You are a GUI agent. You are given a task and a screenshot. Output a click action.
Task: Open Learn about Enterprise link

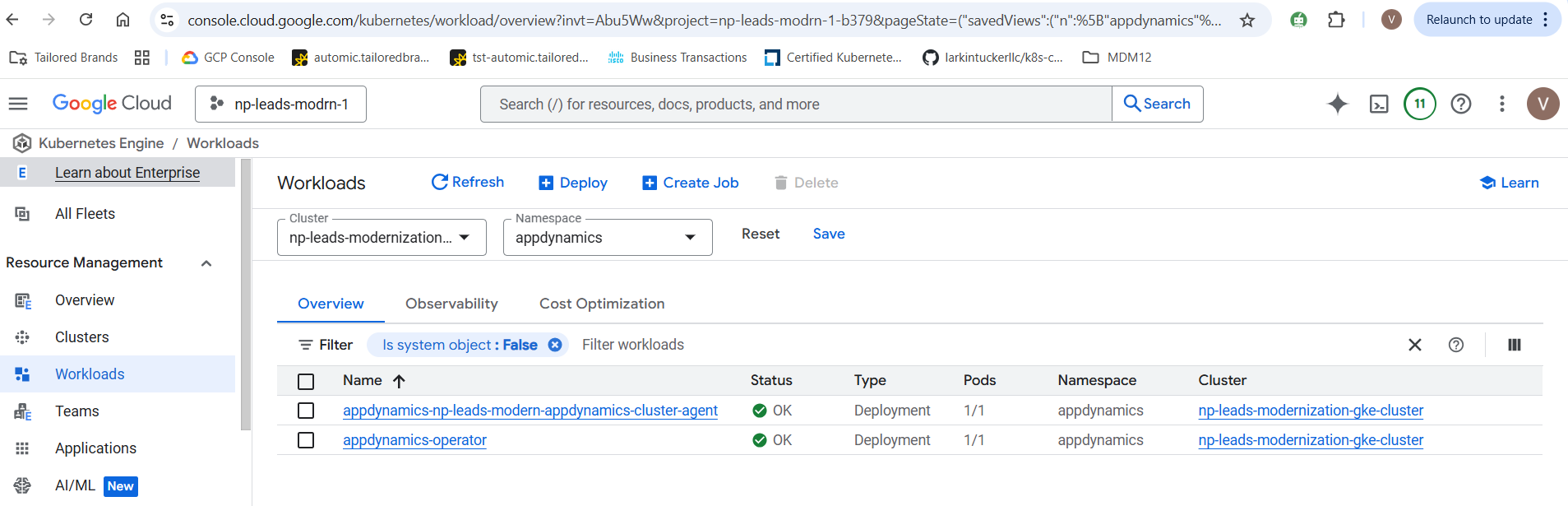pos(127,173)
